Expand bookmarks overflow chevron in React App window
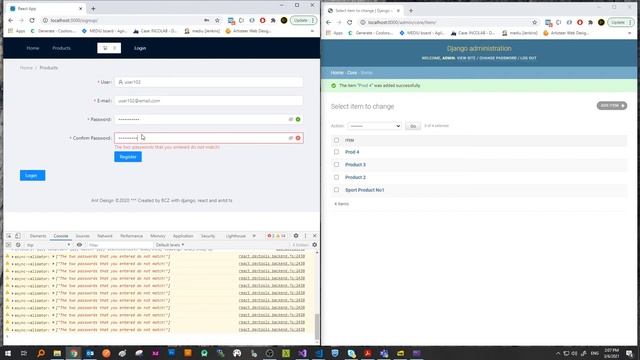 (312, 31)
